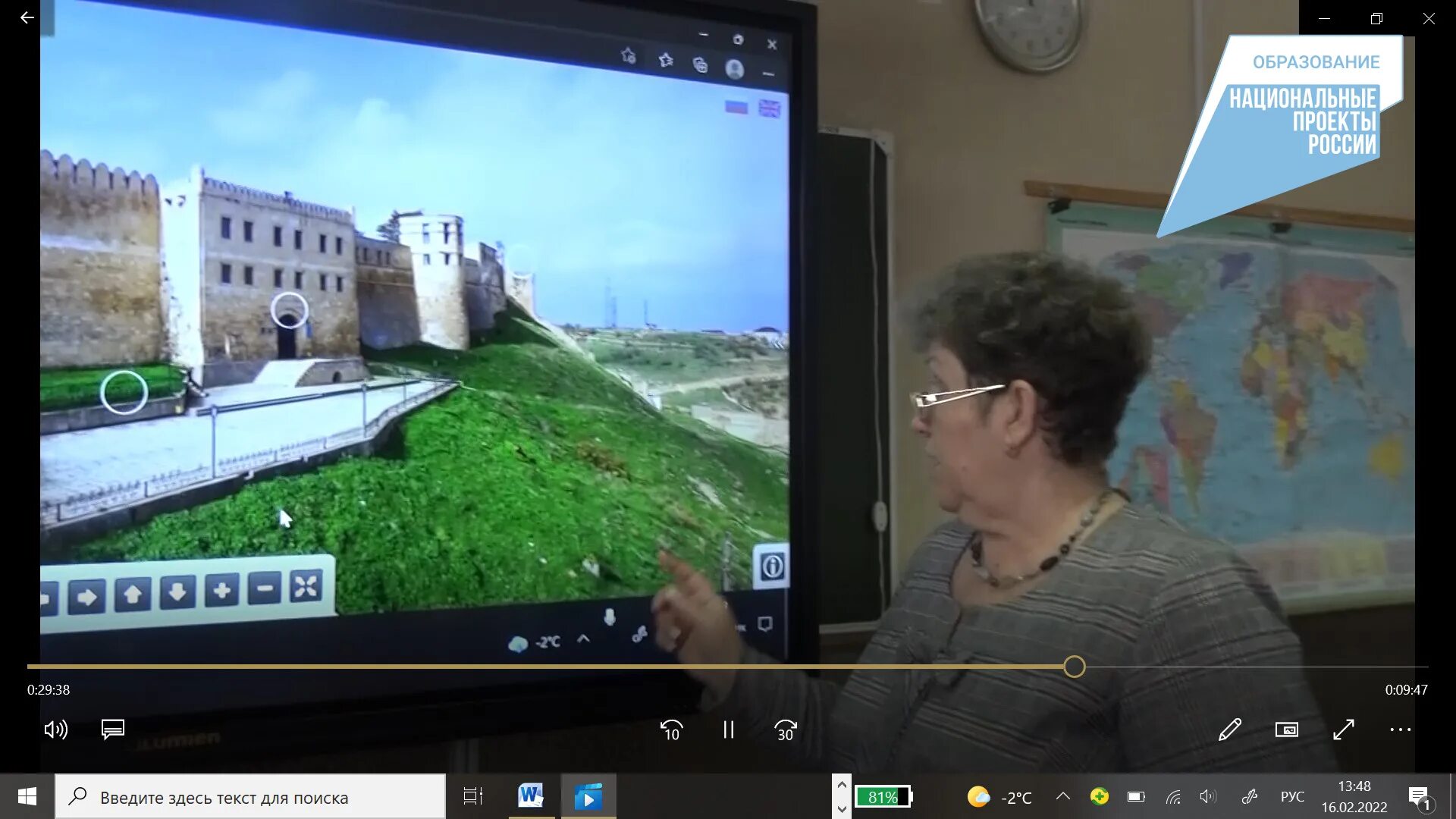Image resolution: width=1456 pixels, height=819 pixels.
Task: Open system battery status tray icon
Action: [x=1136, y=796]
